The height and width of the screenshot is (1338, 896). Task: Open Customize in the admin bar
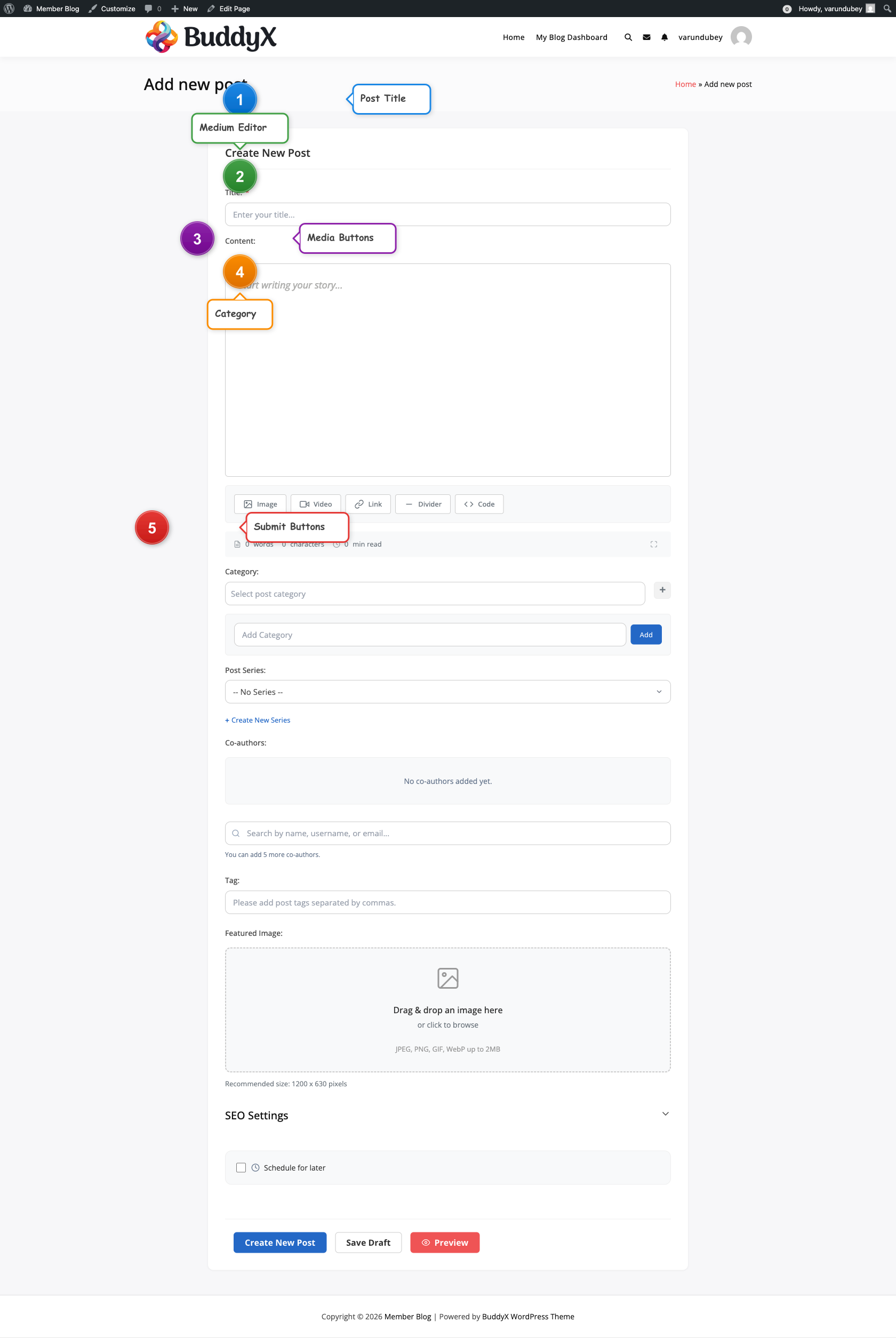point(112,9)
